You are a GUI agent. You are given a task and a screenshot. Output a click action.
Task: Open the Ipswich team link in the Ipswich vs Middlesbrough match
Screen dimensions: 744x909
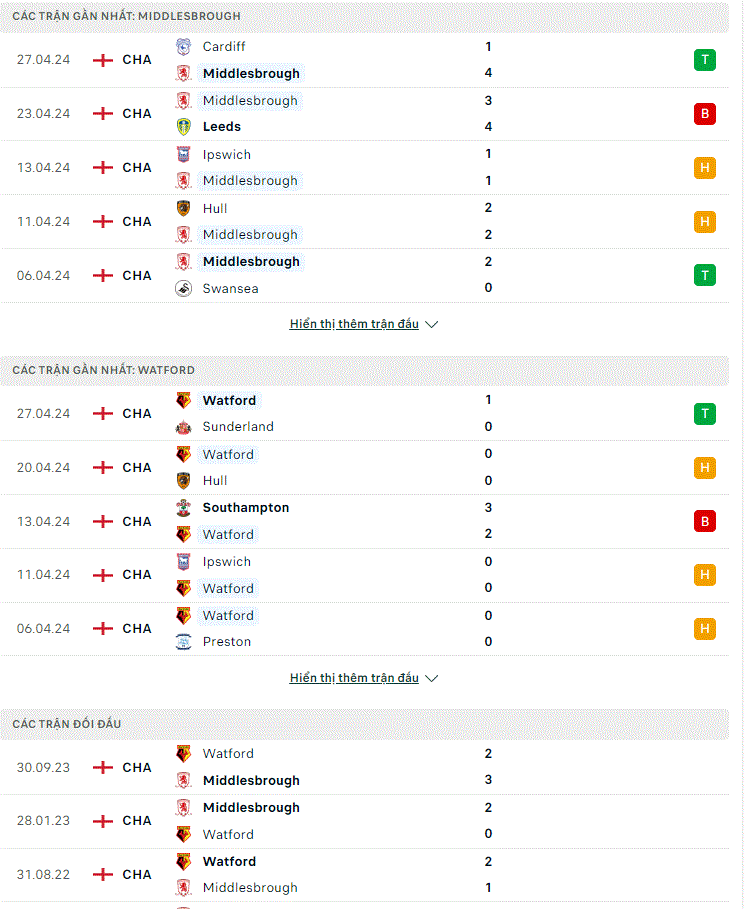coord(227,155)
